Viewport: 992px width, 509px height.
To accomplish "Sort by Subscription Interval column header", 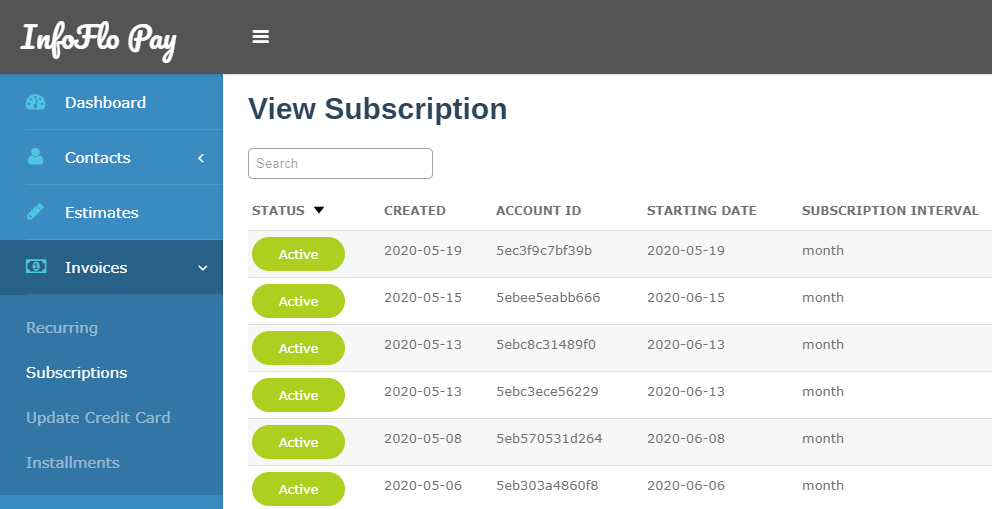I will tap(890, 211).
